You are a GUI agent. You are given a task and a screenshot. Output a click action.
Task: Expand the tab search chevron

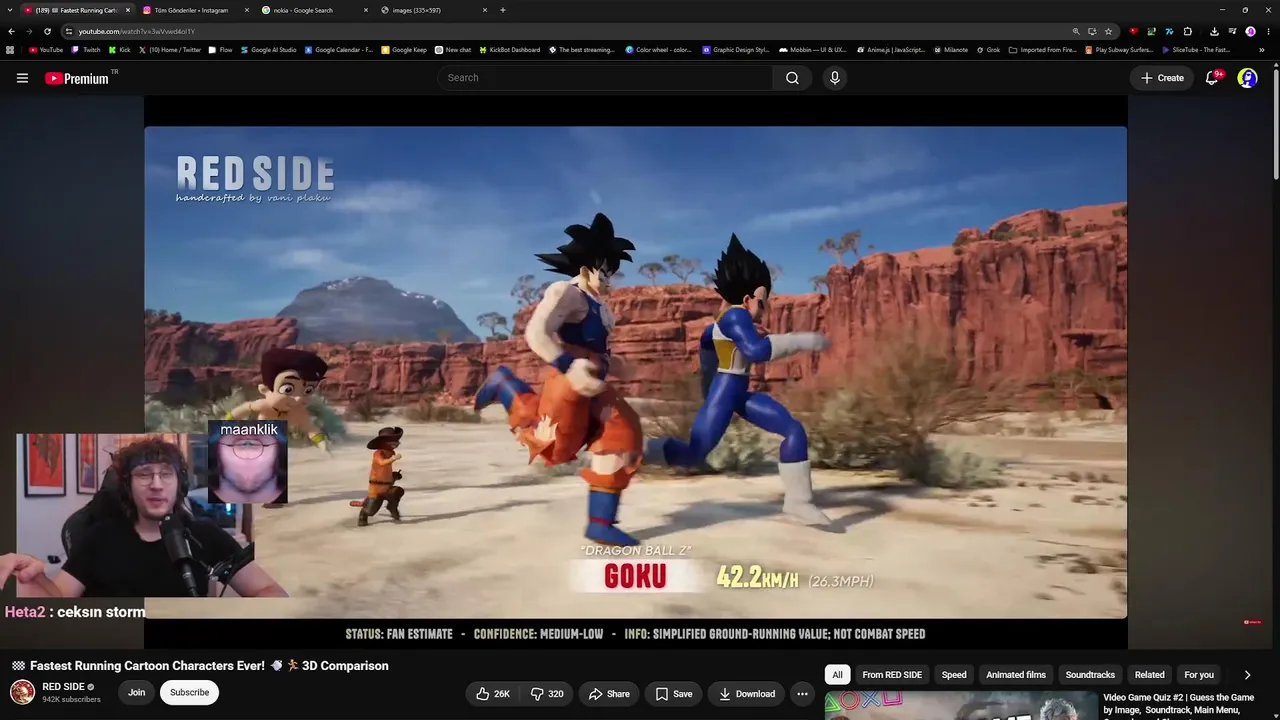point(10,10)
